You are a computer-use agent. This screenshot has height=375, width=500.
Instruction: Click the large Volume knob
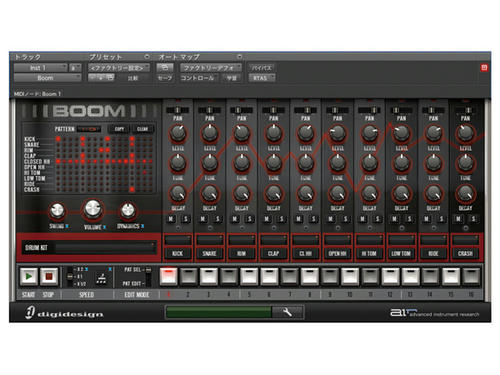[93, 209]
